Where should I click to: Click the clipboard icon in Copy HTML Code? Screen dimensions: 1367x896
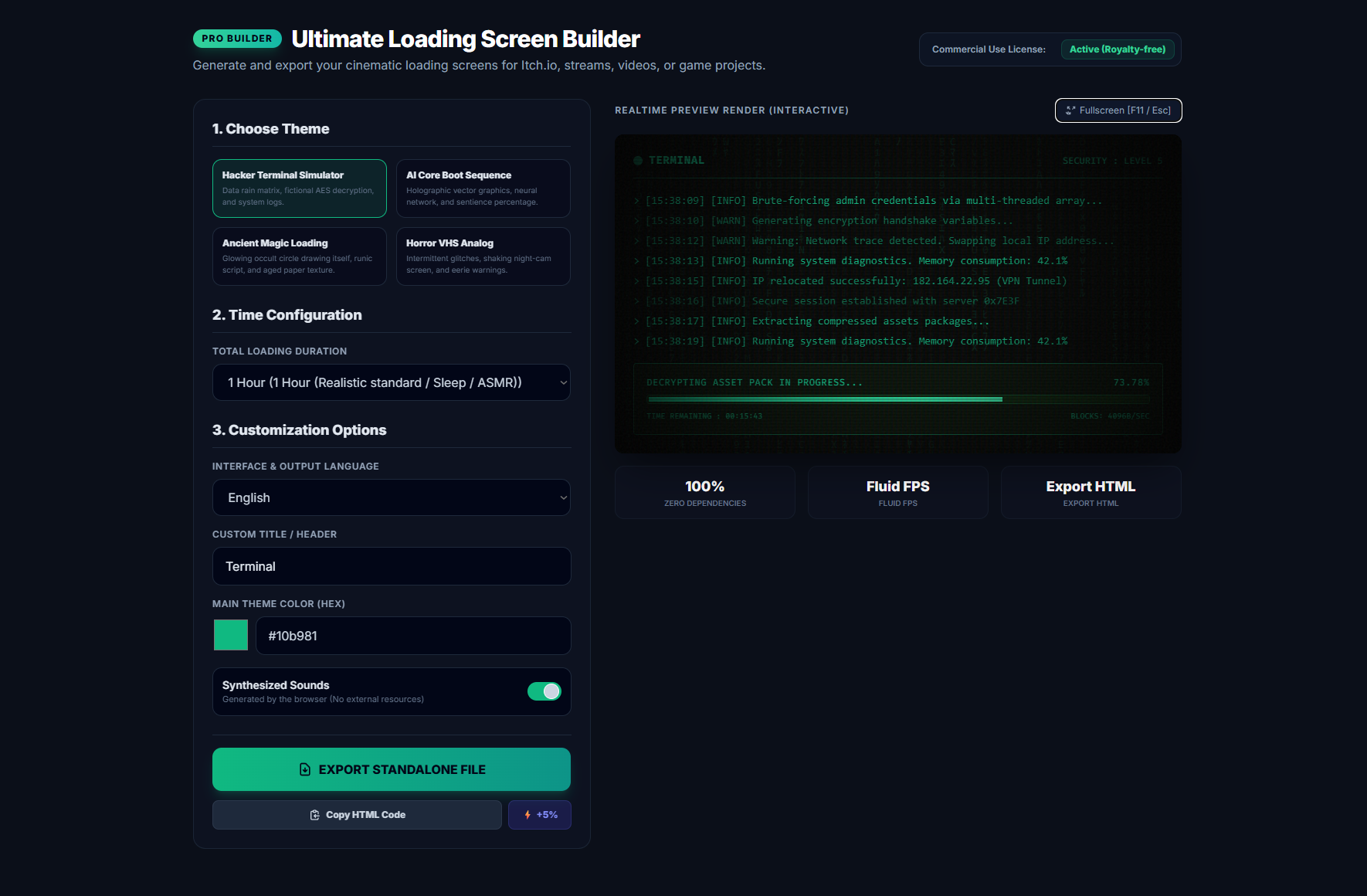coord(315,815)
